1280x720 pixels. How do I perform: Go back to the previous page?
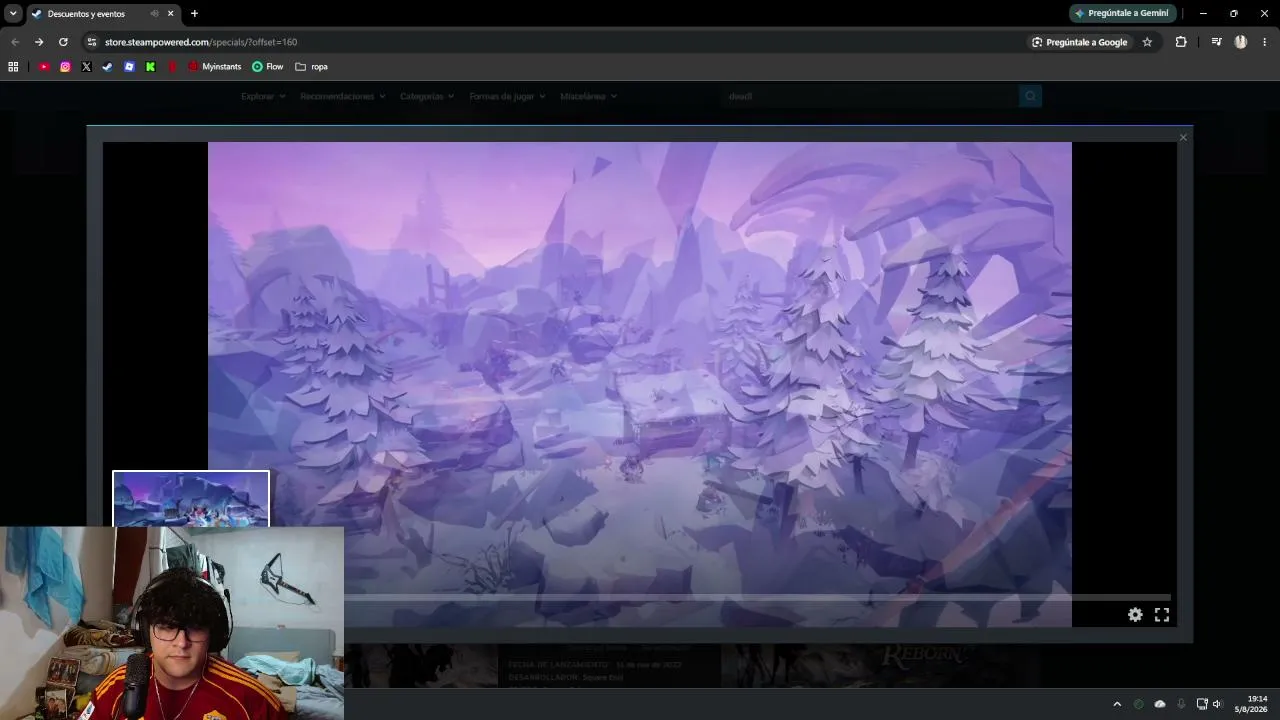click(14, 42)
